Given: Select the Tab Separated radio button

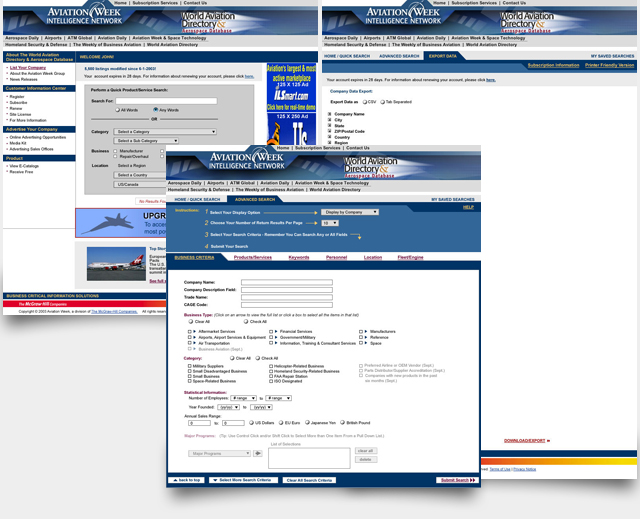Looking at the screenshot, I should (382, 102).
